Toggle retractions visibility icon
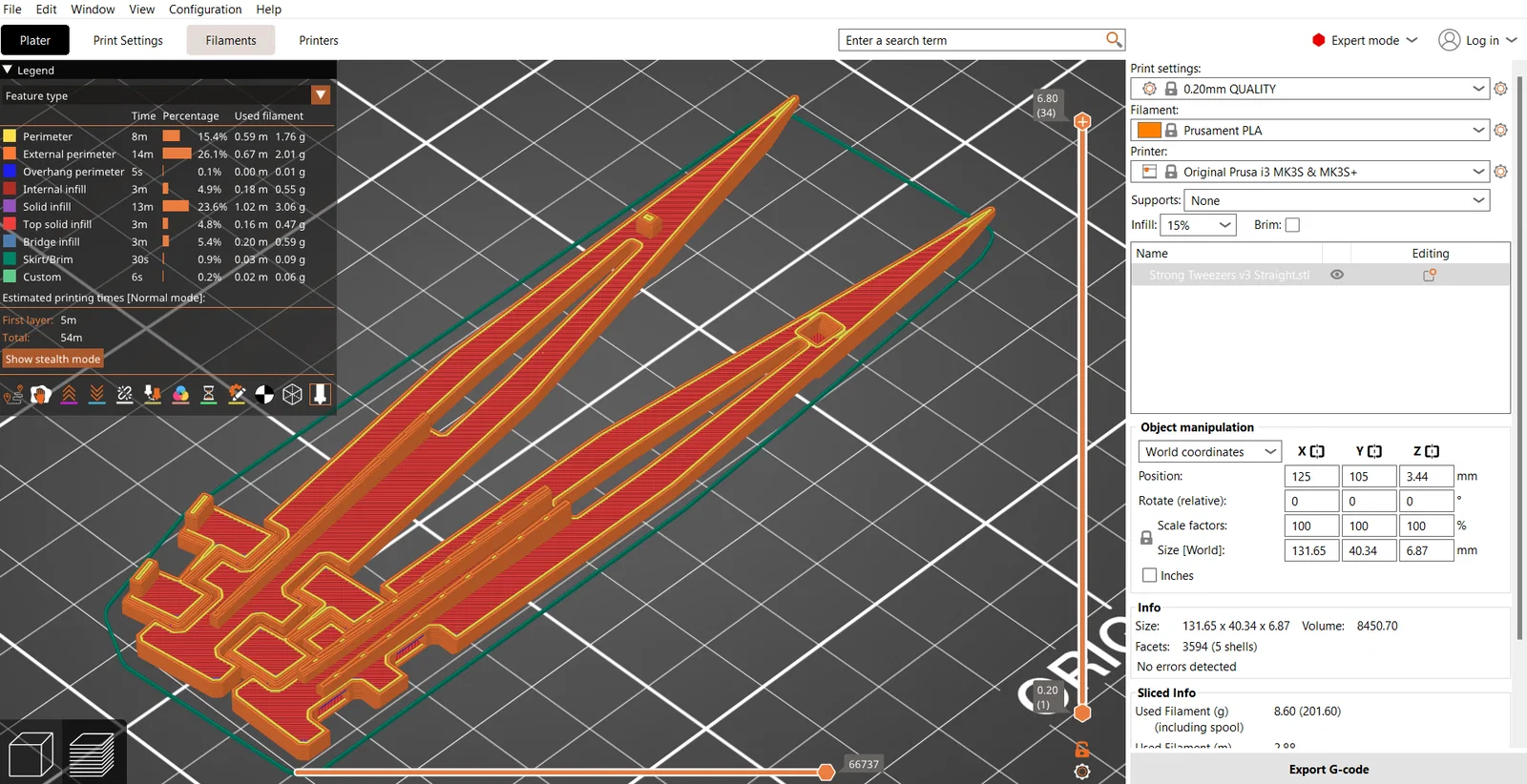Viewport: 1527px width, 784px height. [x=69, y=394]
